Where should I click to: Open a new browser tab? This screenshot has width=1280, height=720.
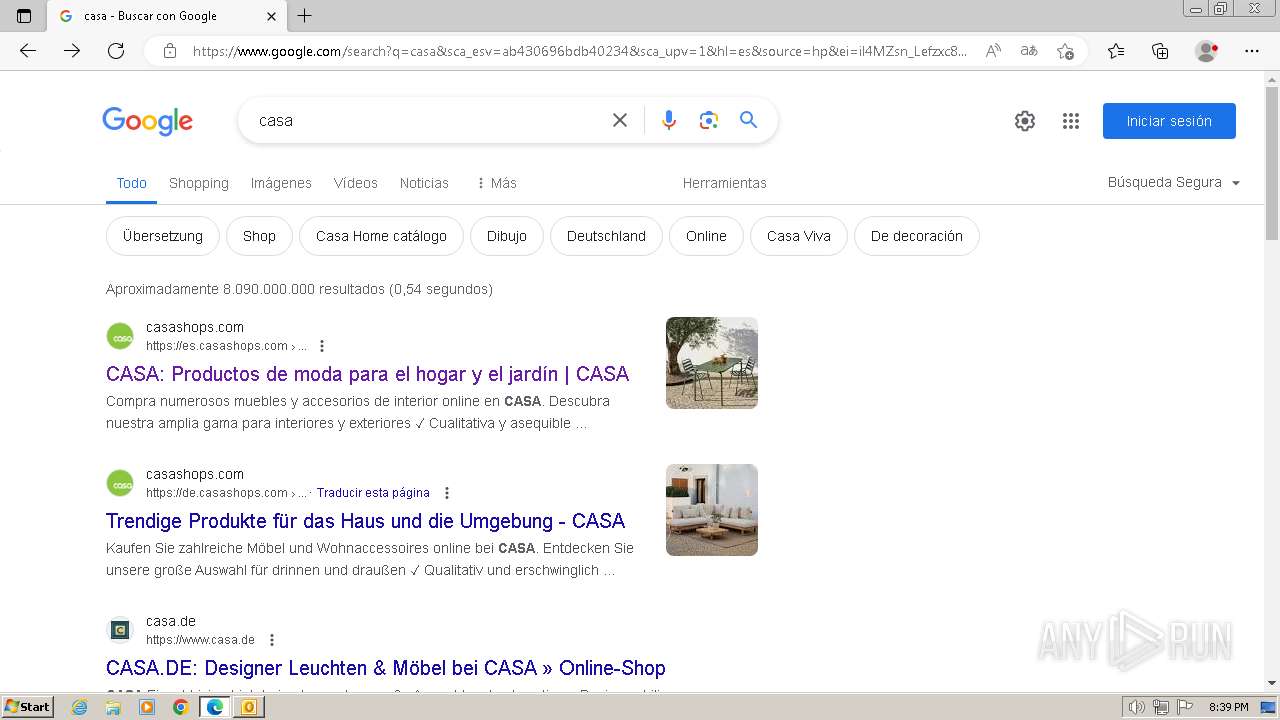[x=305, y=16]
